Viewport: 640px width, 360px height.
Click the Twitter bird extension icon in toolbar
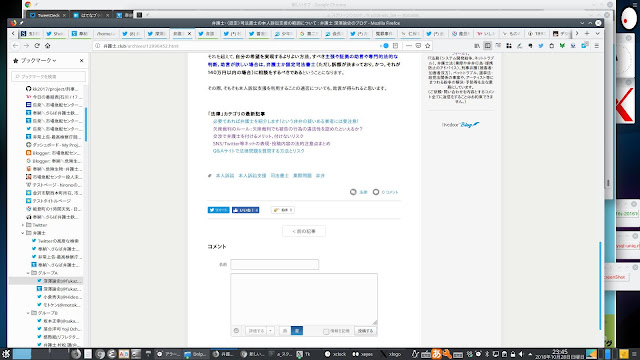[541, 46]
